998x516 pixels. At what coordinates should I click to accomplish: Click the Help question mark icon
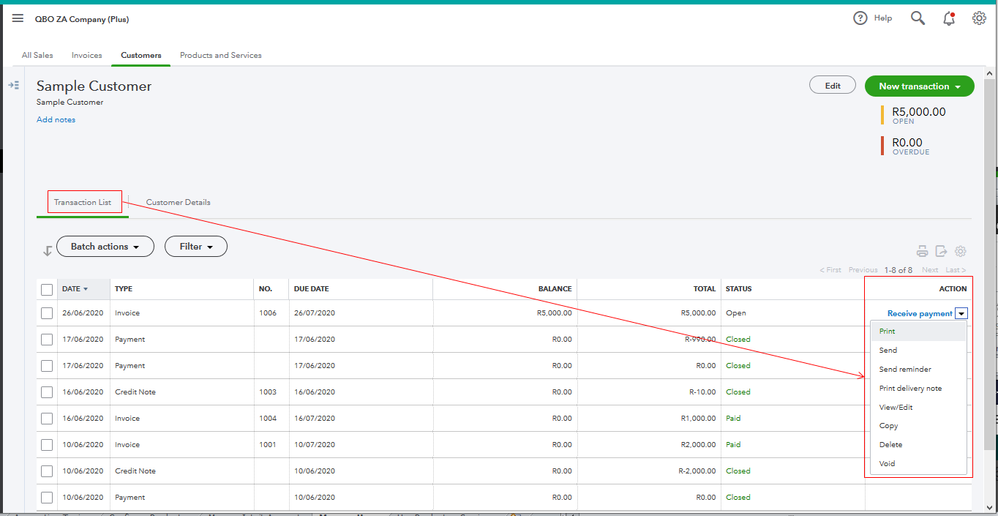tap(860, 18)
